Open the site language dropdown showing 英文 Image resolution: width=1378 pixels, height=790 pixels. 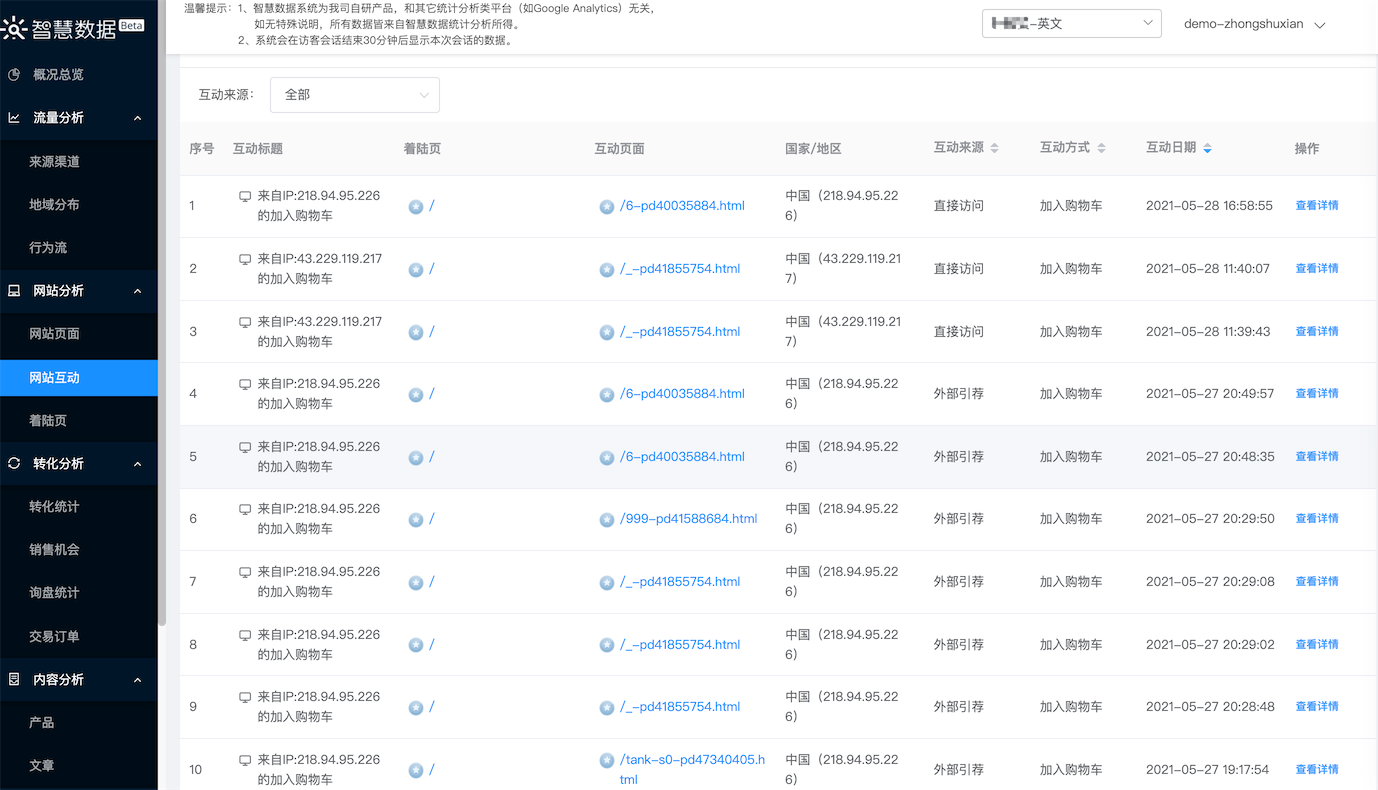[1071, 24]
